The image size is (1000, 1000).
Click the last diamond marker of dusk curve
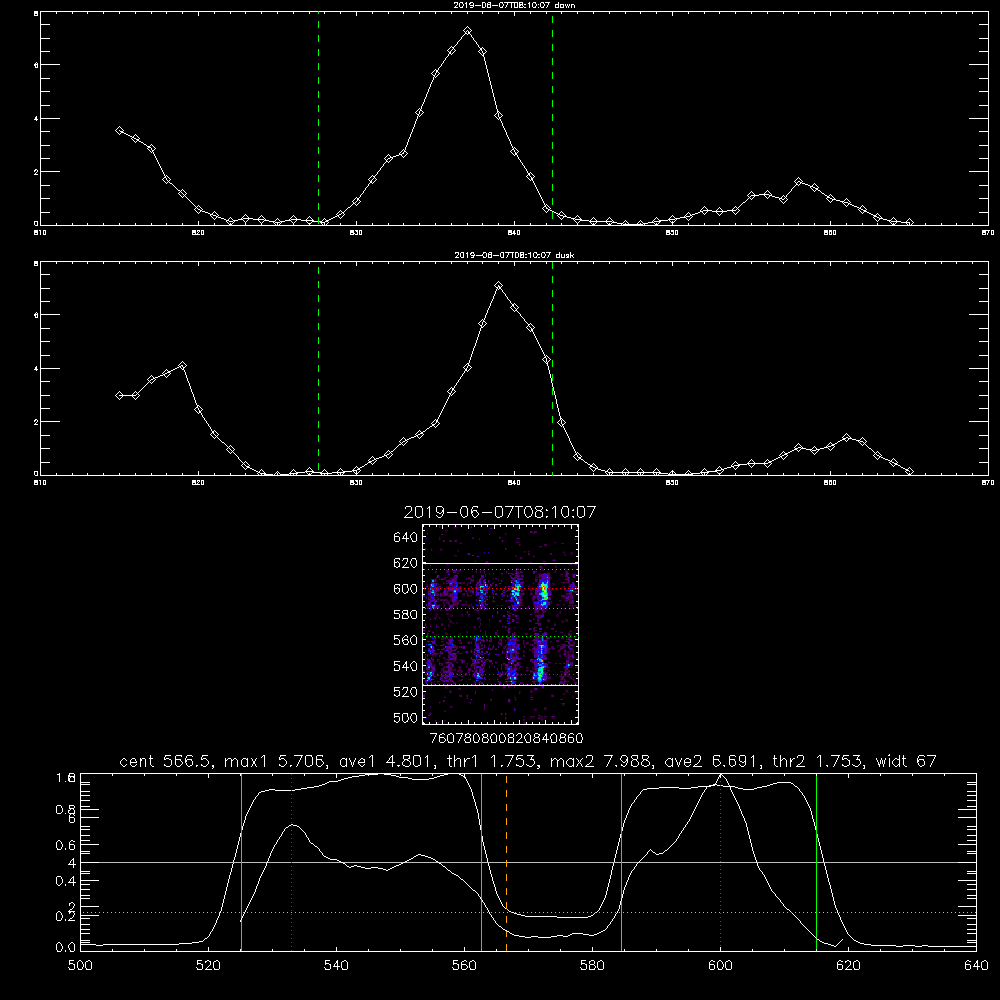tap(909, 471)
